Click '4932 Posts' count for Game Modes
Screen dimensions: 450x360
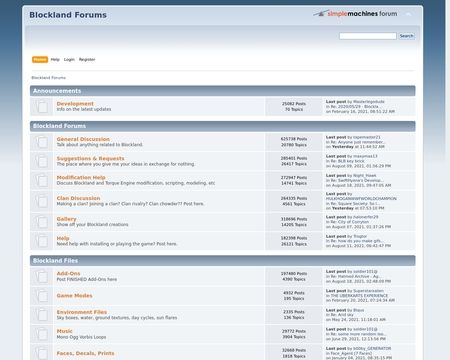tap(294, 293)
